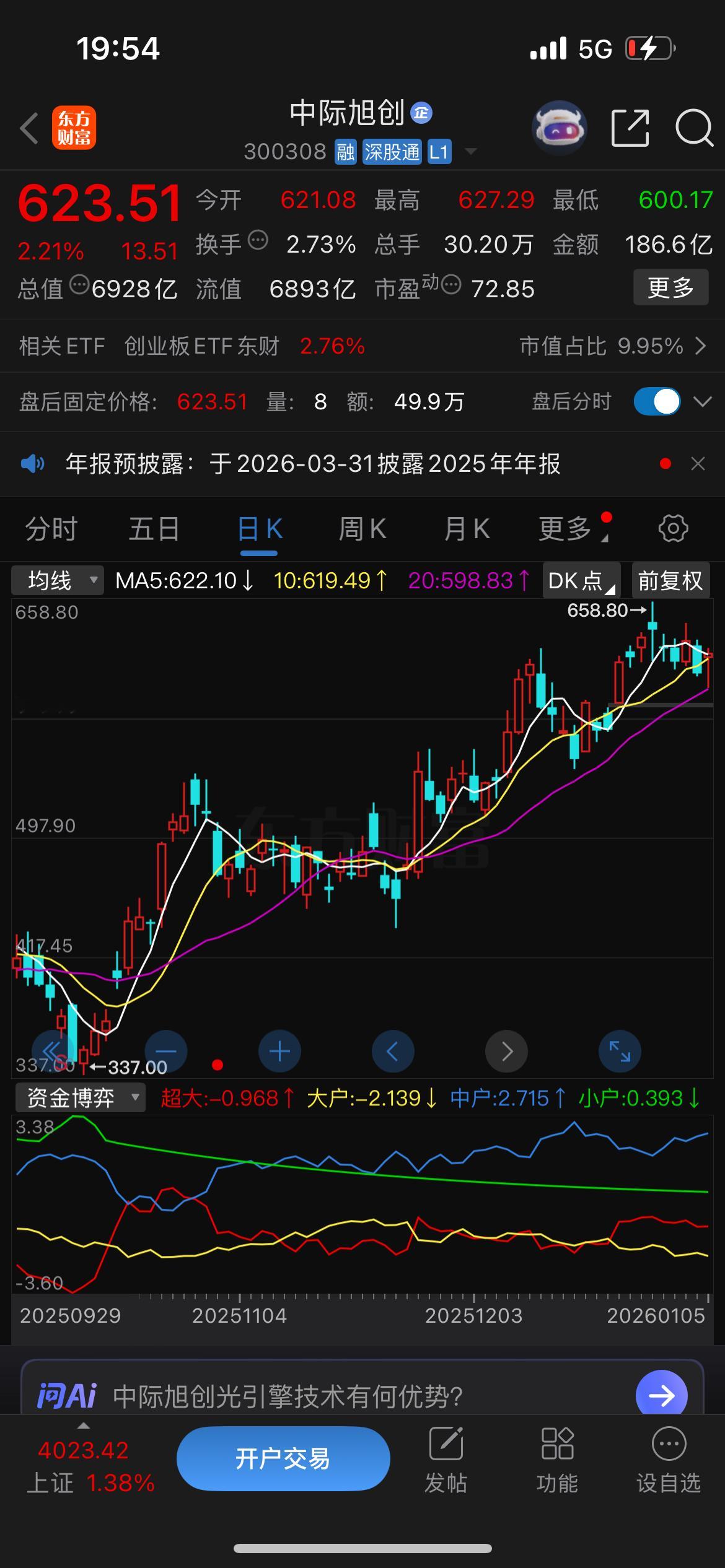Expand chart to fullscreen icon

620,1051
